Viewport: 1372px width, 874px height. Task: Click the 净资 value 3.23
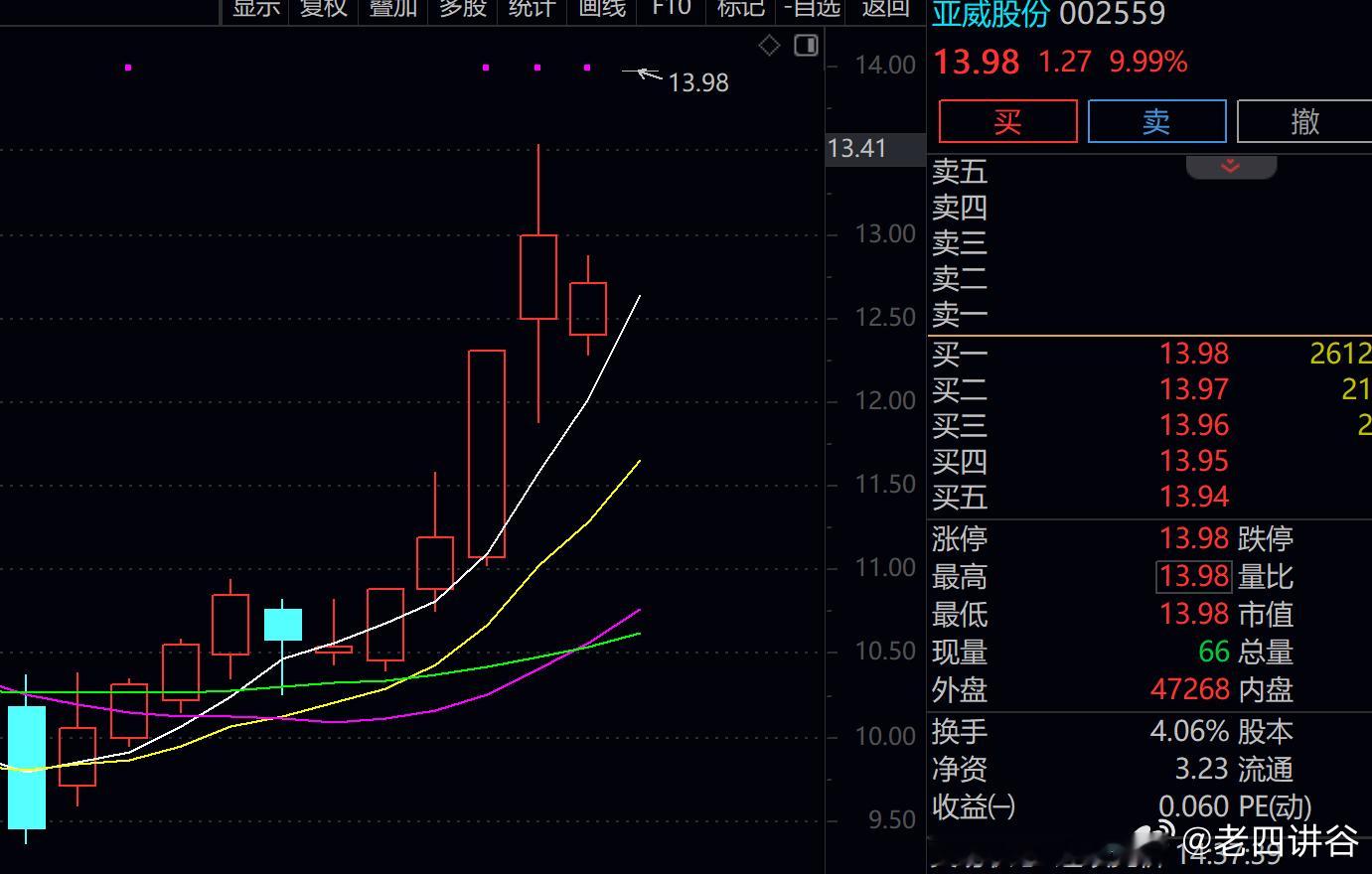tap(1202, 770)
